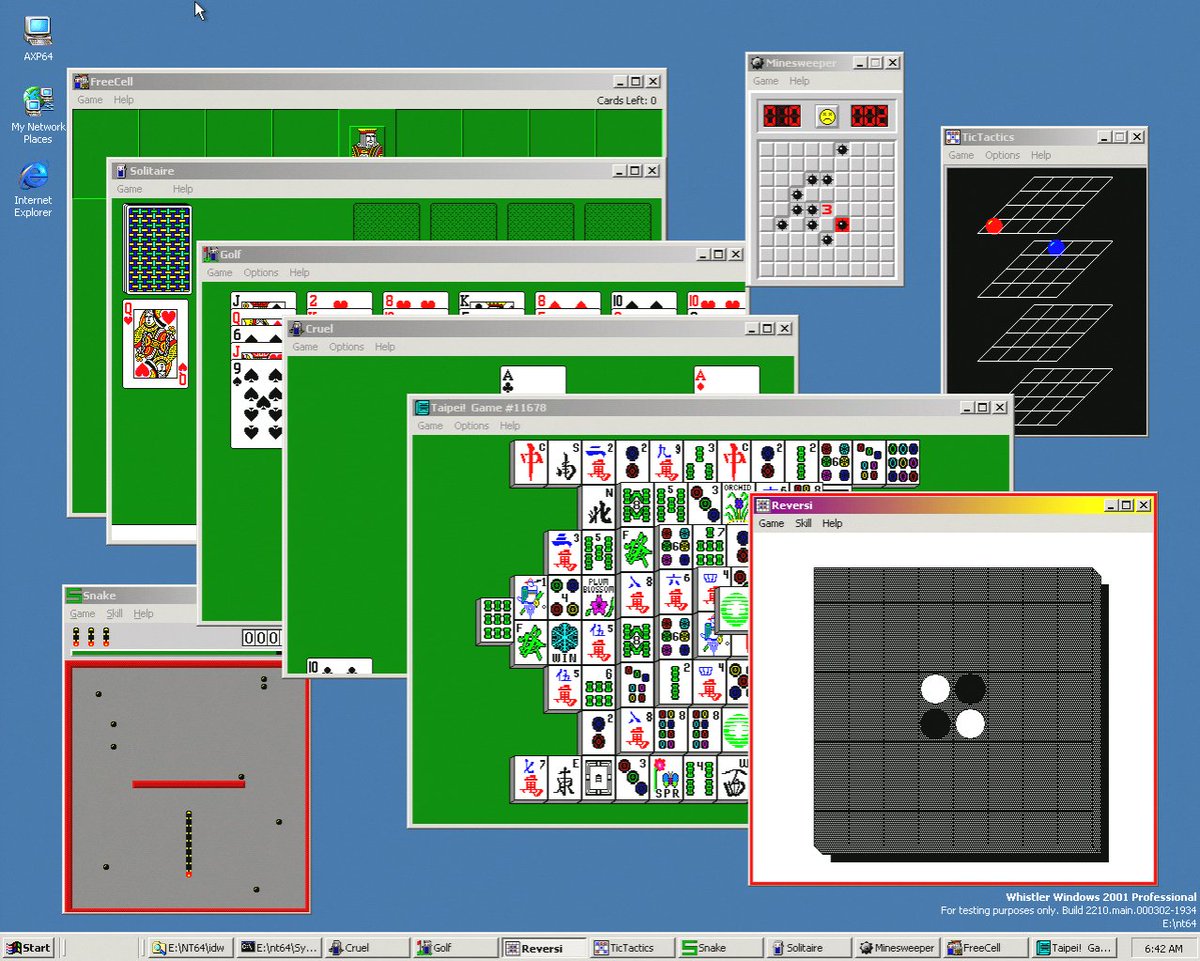Image resolution: width=1200 pixels, height=961 pixels.
Task: Open the Game menu in FreeCell
Action: (x=90, y=100)
